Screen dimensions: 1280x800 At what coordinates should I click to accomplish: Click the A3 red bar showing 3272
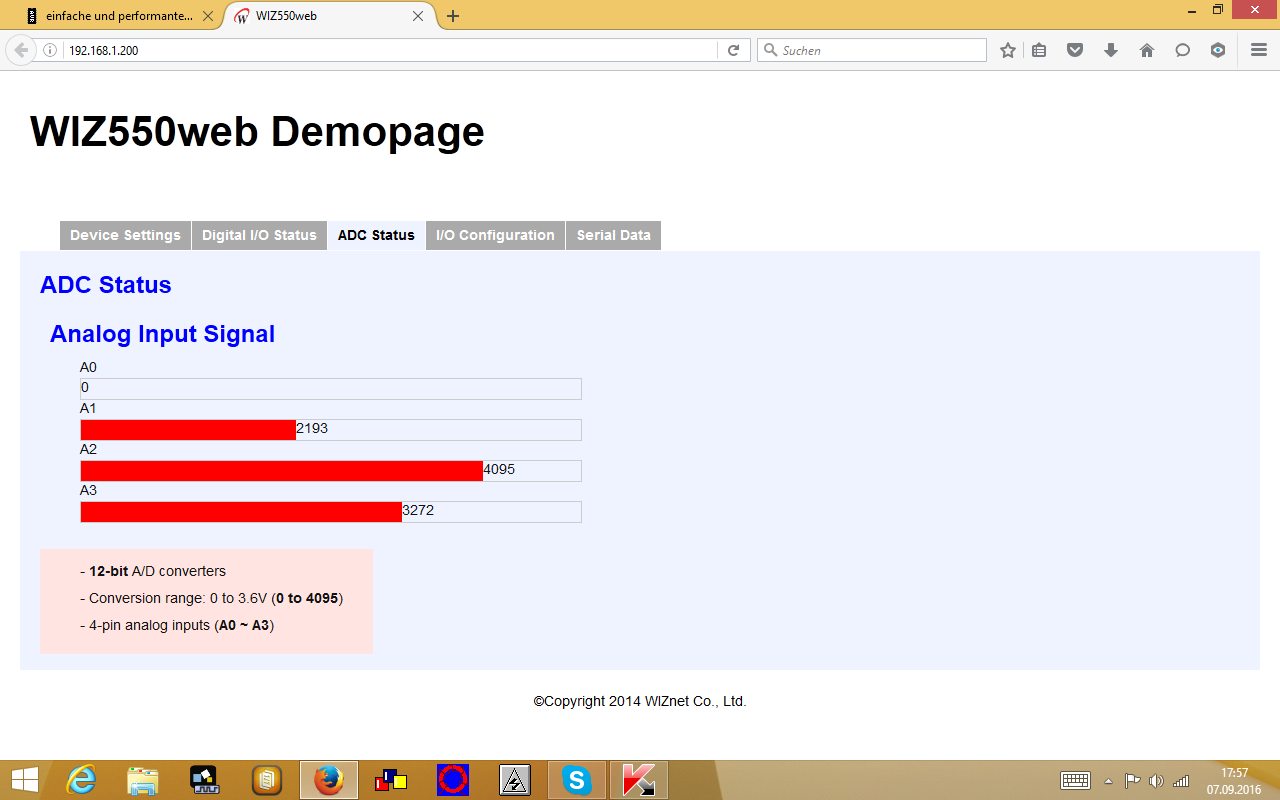(241, 512)
